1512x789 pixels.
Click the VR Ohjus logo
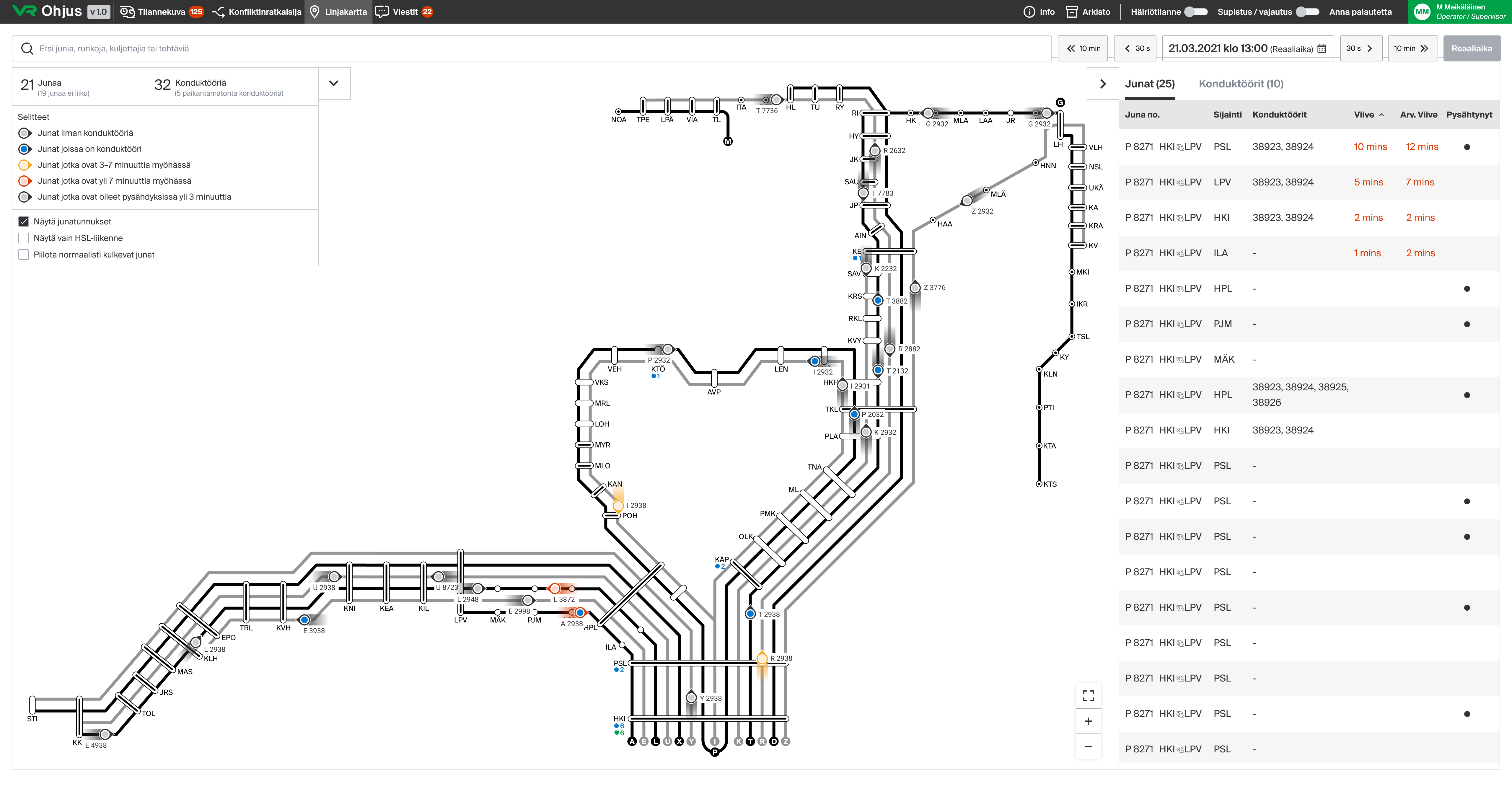(47, 11)
